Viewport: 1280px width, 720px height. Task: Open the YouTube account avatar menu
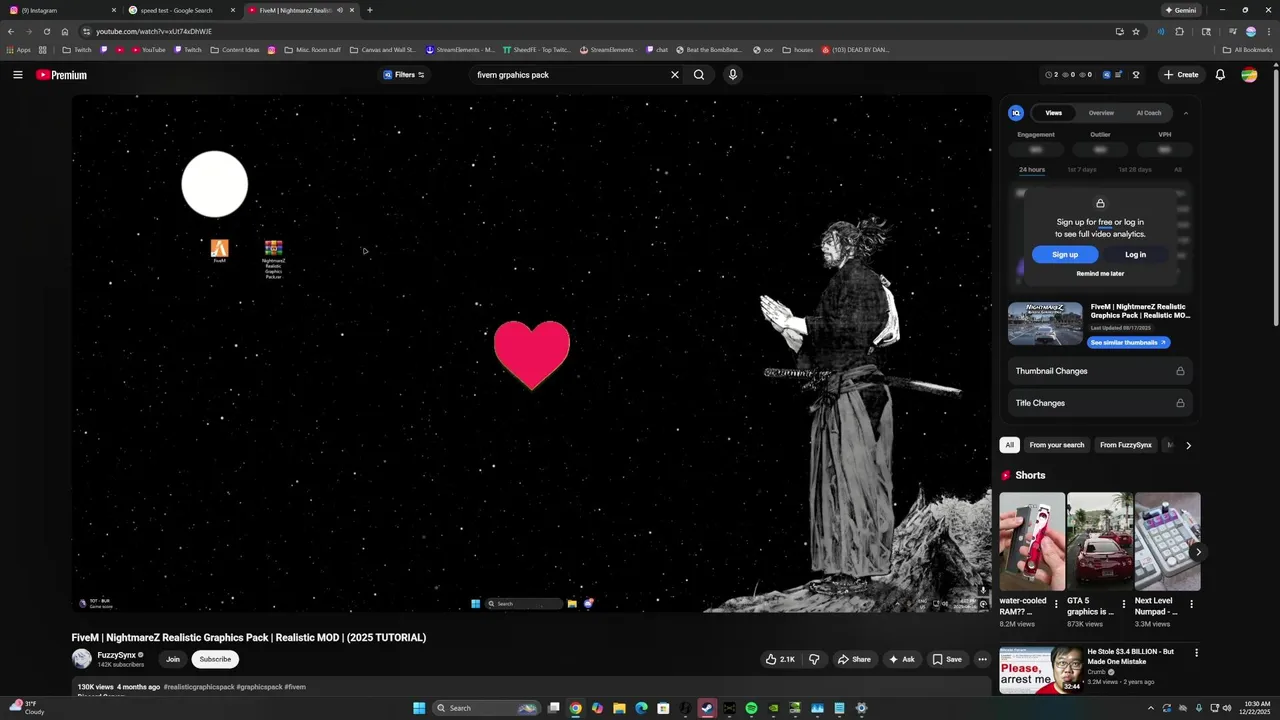(x=1249, y=75)
